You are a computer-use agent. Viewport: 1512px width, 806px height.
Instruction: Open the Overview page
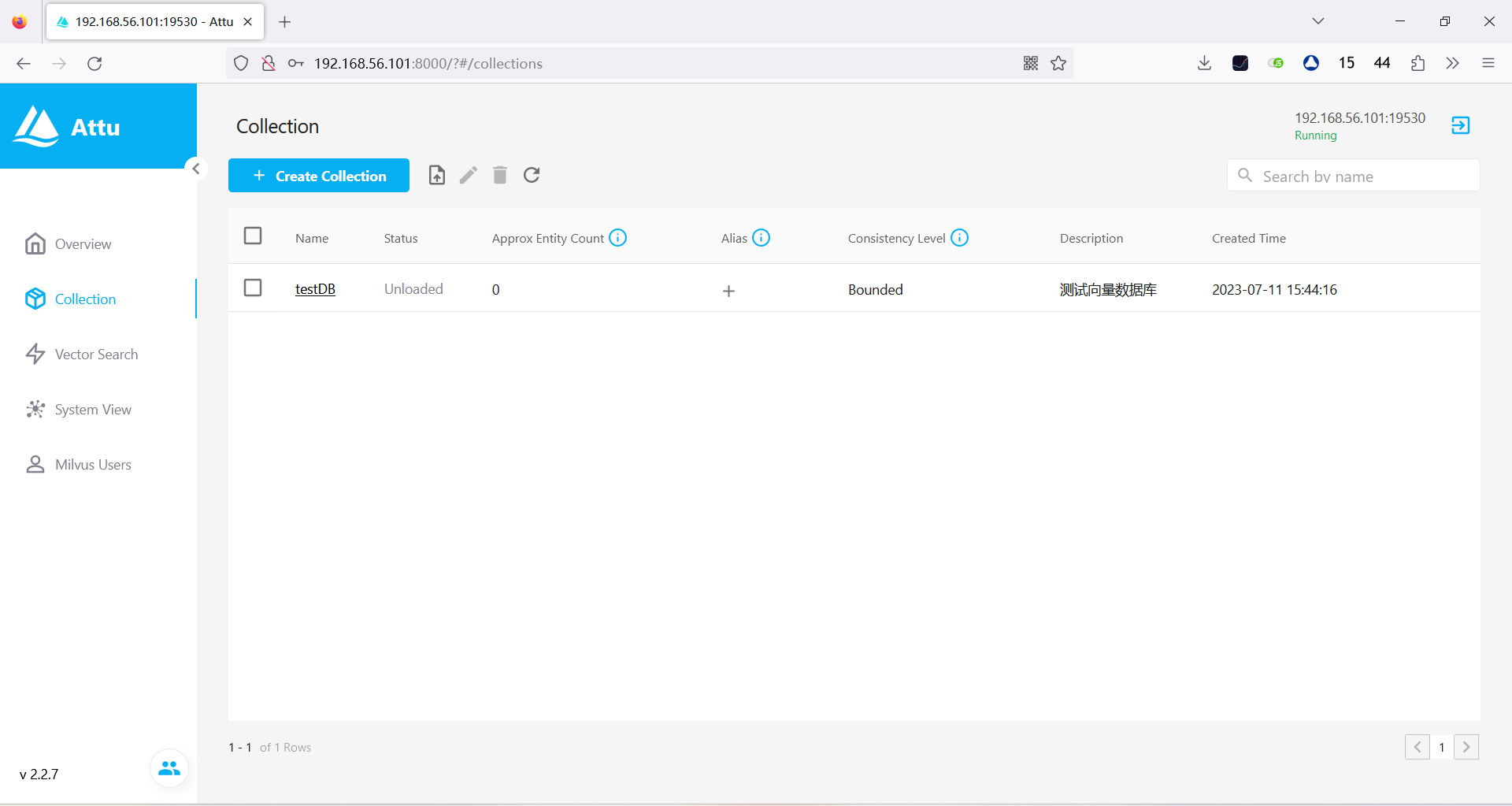coord(69,244)
